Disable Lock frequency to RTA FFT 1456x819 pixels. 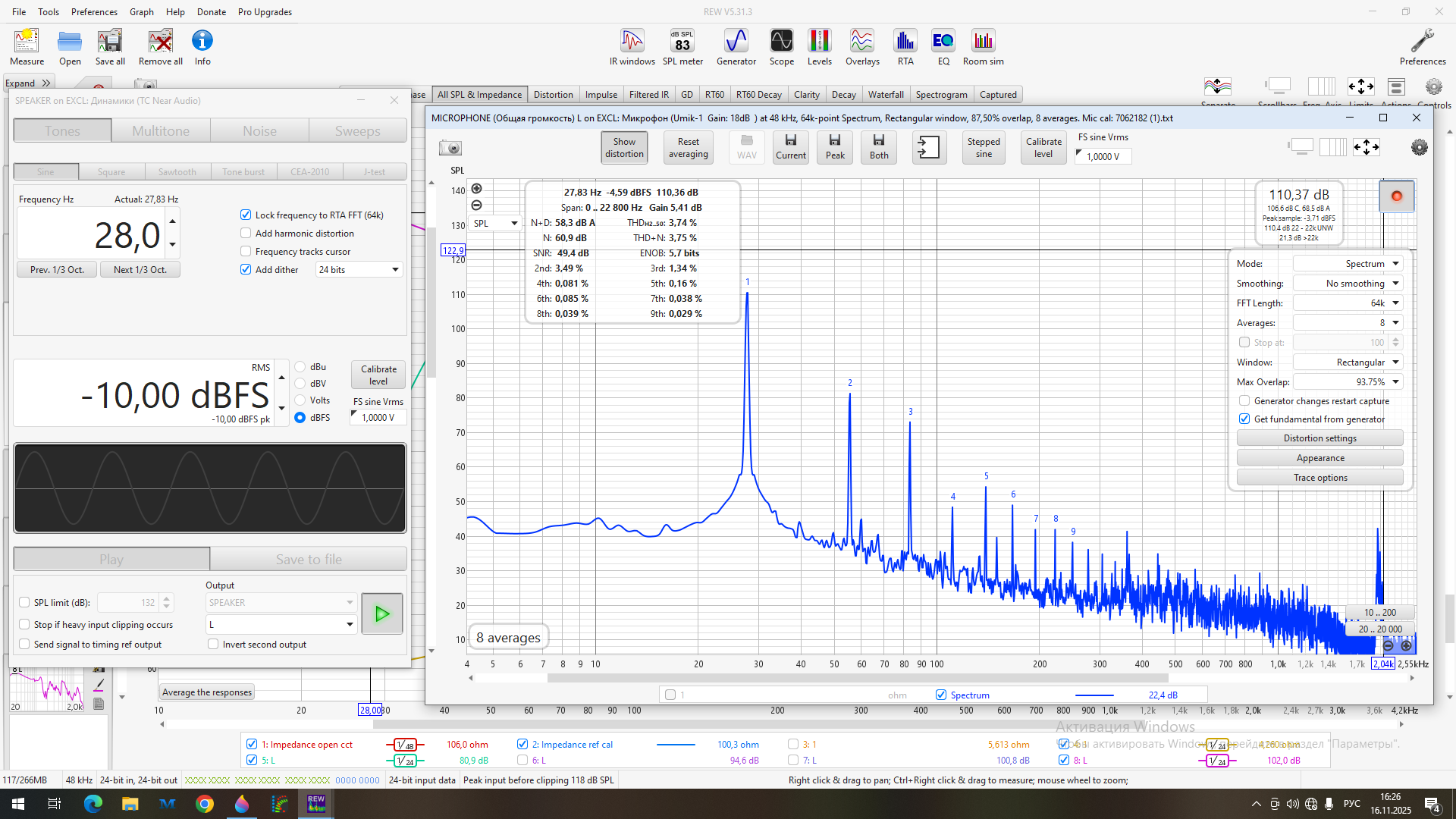[x=246, y=215]
